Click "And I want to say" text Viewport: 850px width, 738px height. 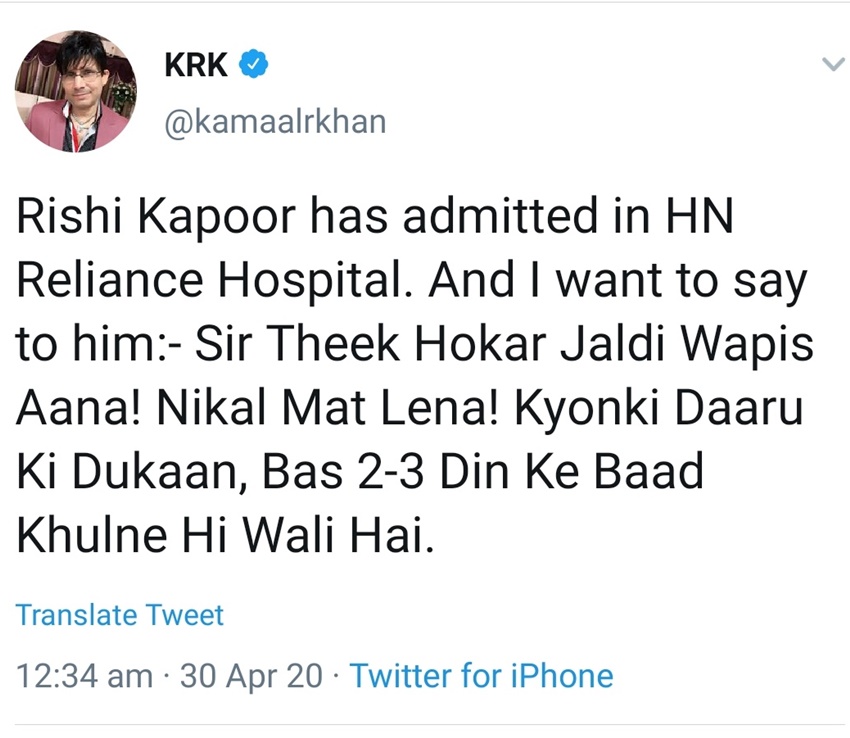(617, 284)
